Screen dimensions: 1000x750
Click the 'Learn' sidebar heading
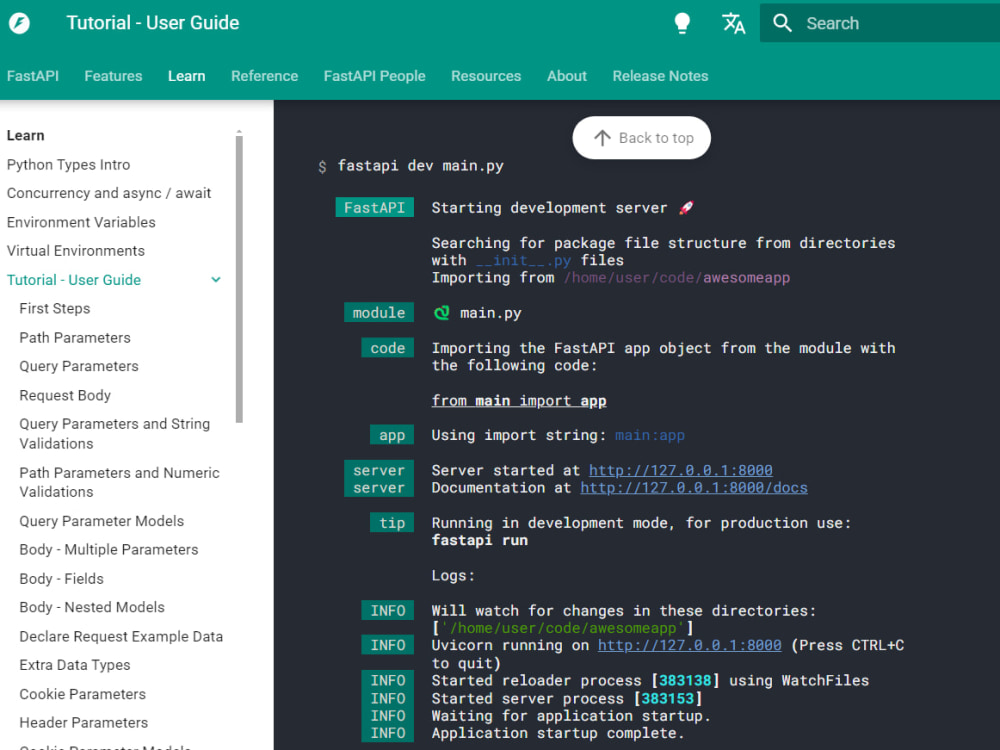tap(26, 135)
